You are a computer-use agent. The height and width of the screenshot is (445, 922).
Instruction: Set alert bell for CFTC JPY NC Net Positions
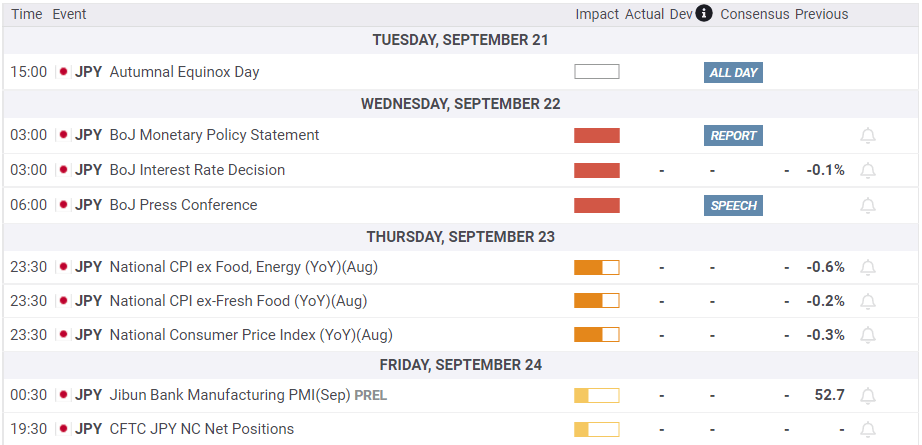[868, 430]
